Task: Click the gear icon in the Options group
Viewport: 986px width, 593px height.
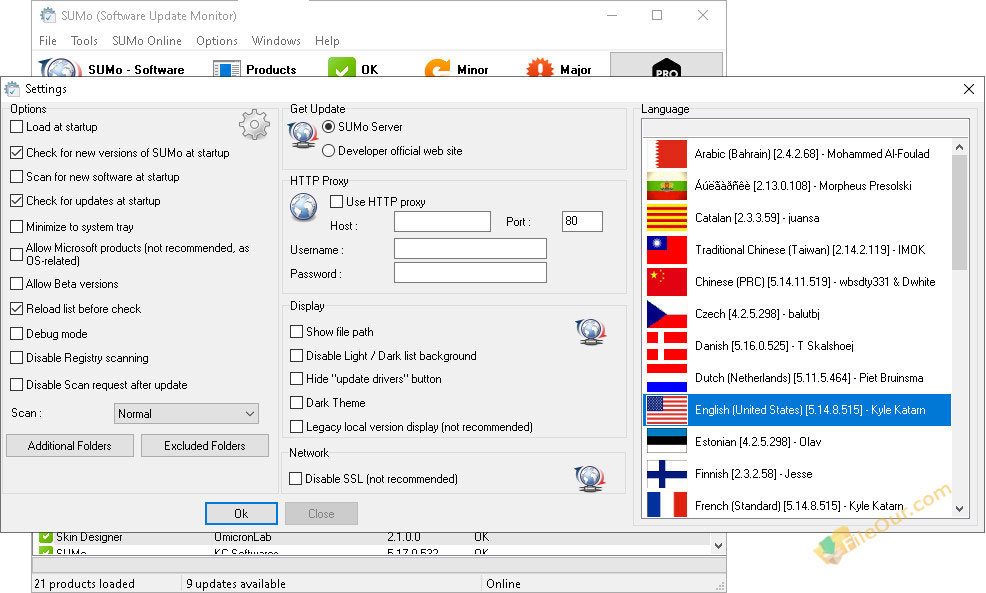Action: point(254,125)
